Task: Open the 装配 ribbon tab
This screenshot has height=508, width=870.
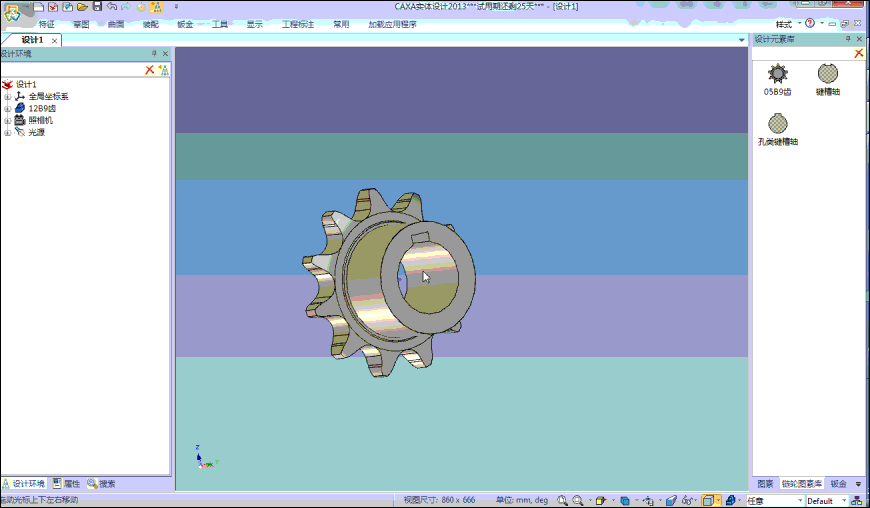Action: click(x=150, y=24)
